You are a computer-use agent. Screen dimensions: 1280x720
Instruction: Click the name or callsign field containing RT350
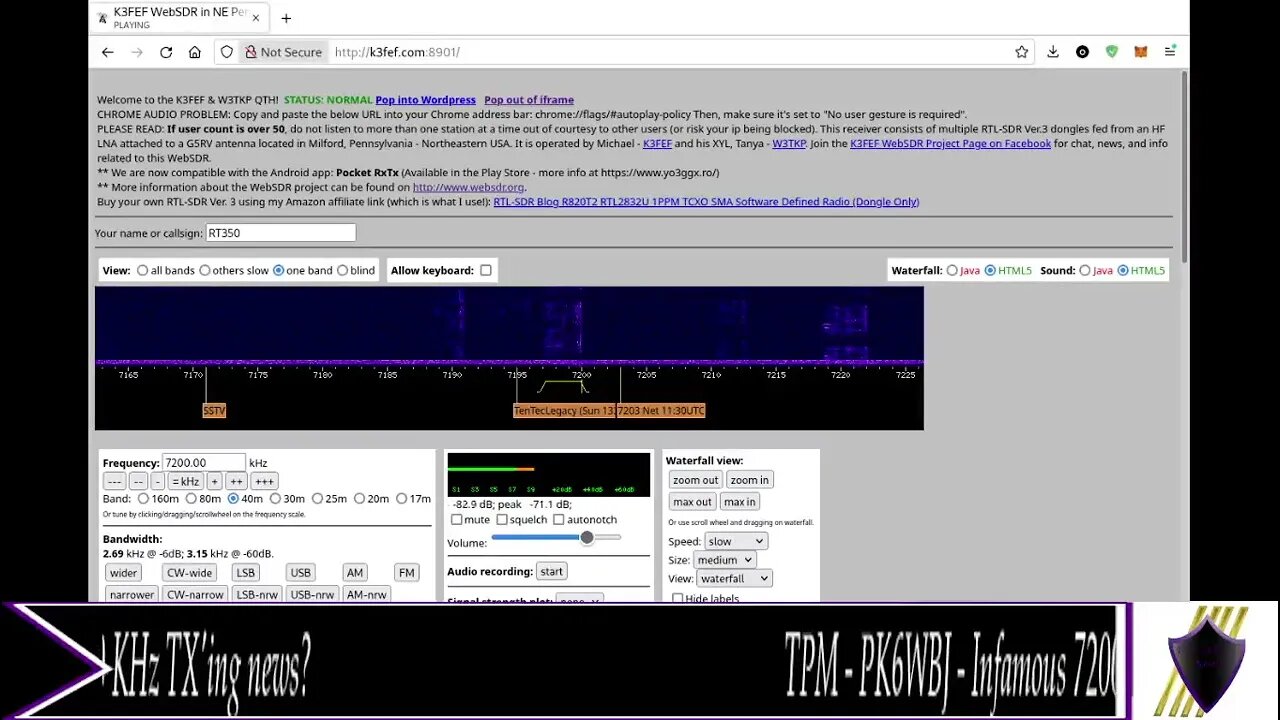pos(280,233)
